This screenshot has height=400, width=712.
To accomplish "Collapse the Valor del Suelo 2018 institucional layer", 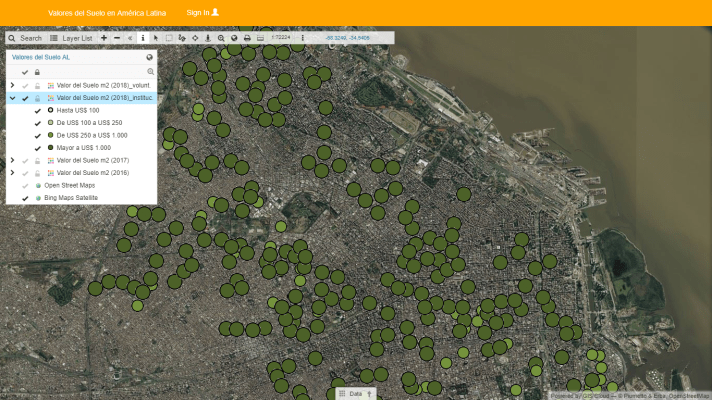I will tap(12, 98).
